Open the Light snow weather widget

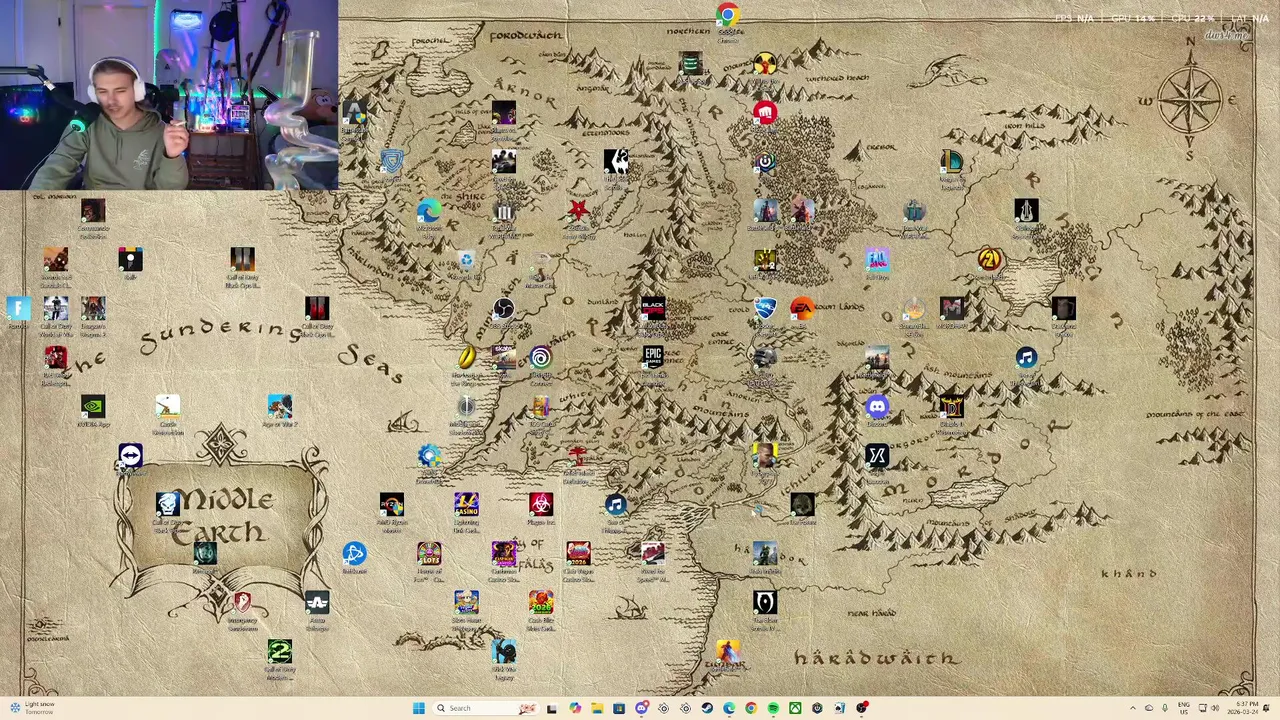click(32, 708)
